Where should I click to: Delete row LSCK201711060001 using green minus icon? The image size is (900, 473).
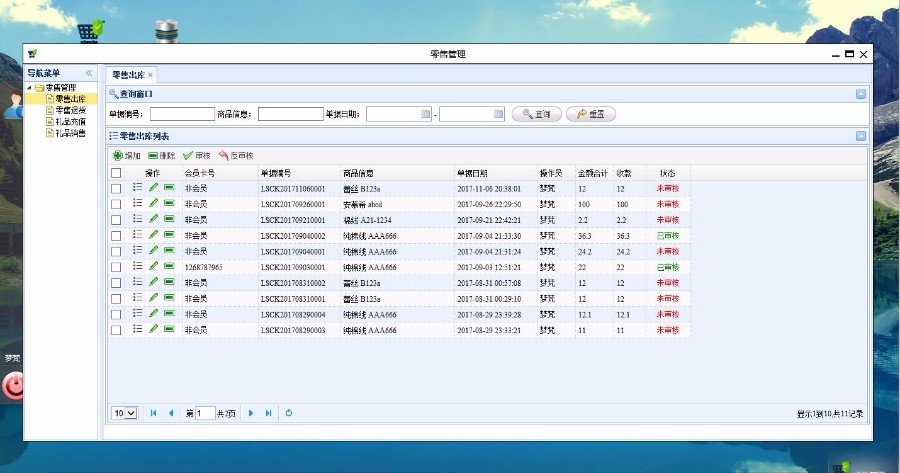coord(169,187)
